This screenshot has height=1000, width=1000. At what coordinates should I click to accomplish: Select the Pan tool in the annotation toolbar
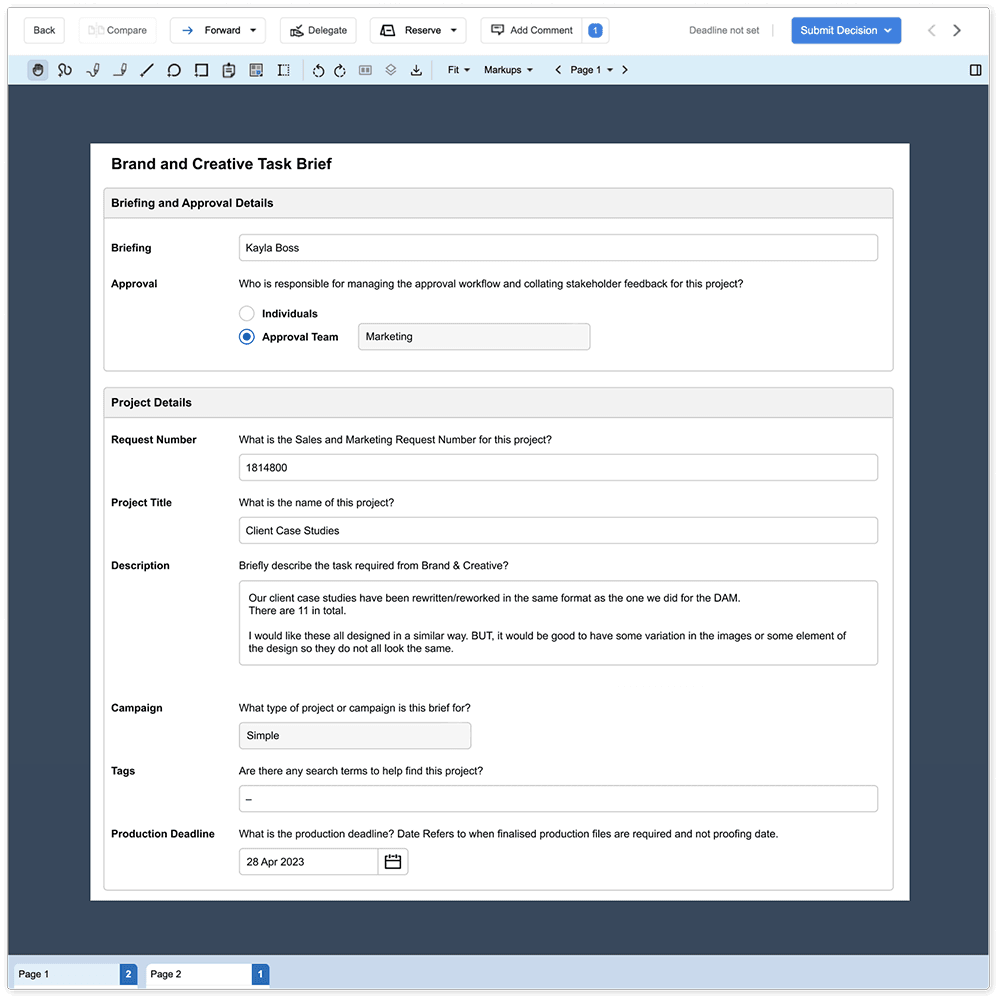pos(38,69)
